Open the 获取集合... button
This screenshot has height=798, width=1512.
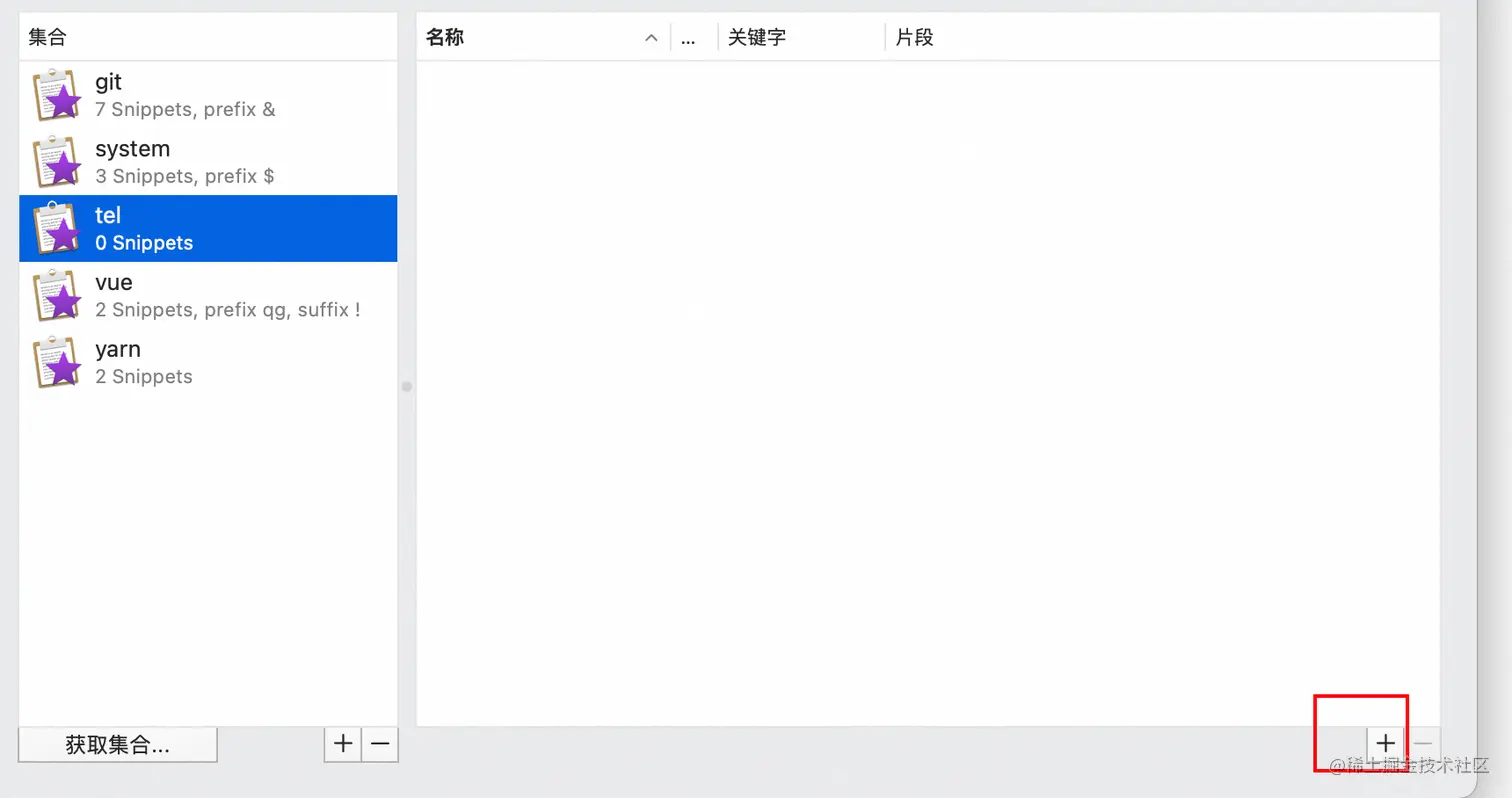coord(118,745)
